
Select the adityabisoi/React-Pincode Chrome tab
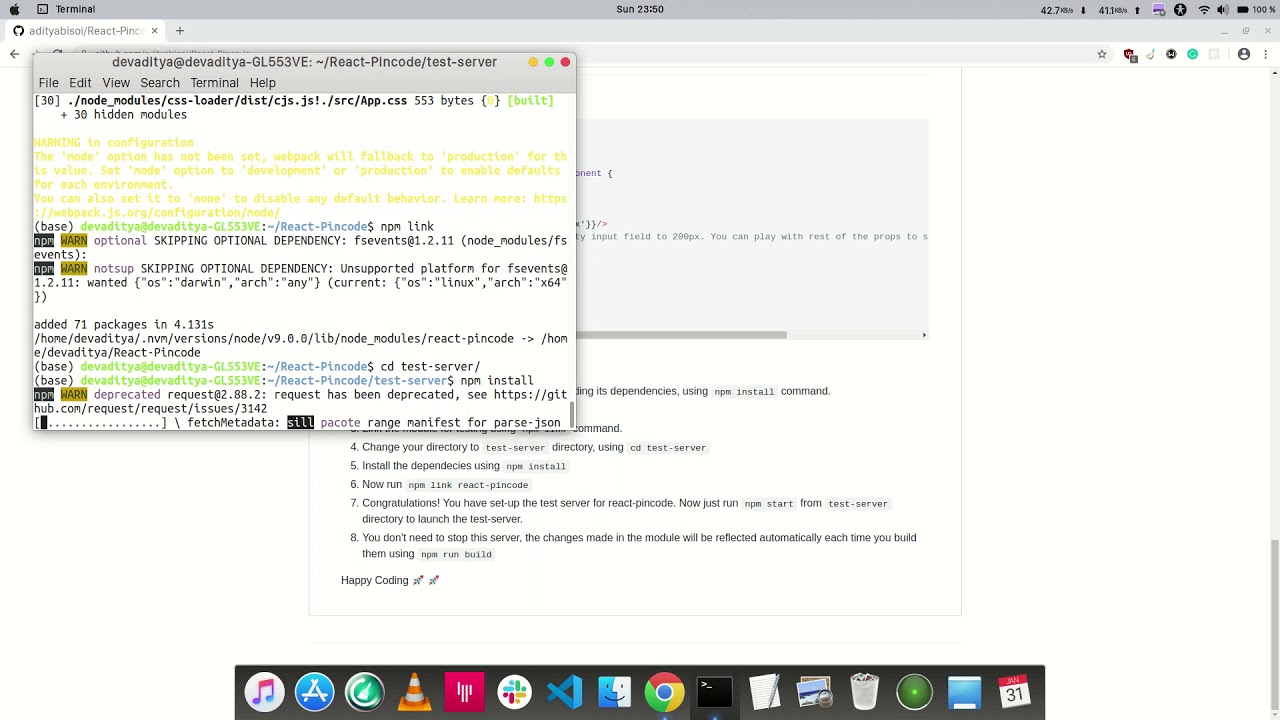tap(86, 31)
